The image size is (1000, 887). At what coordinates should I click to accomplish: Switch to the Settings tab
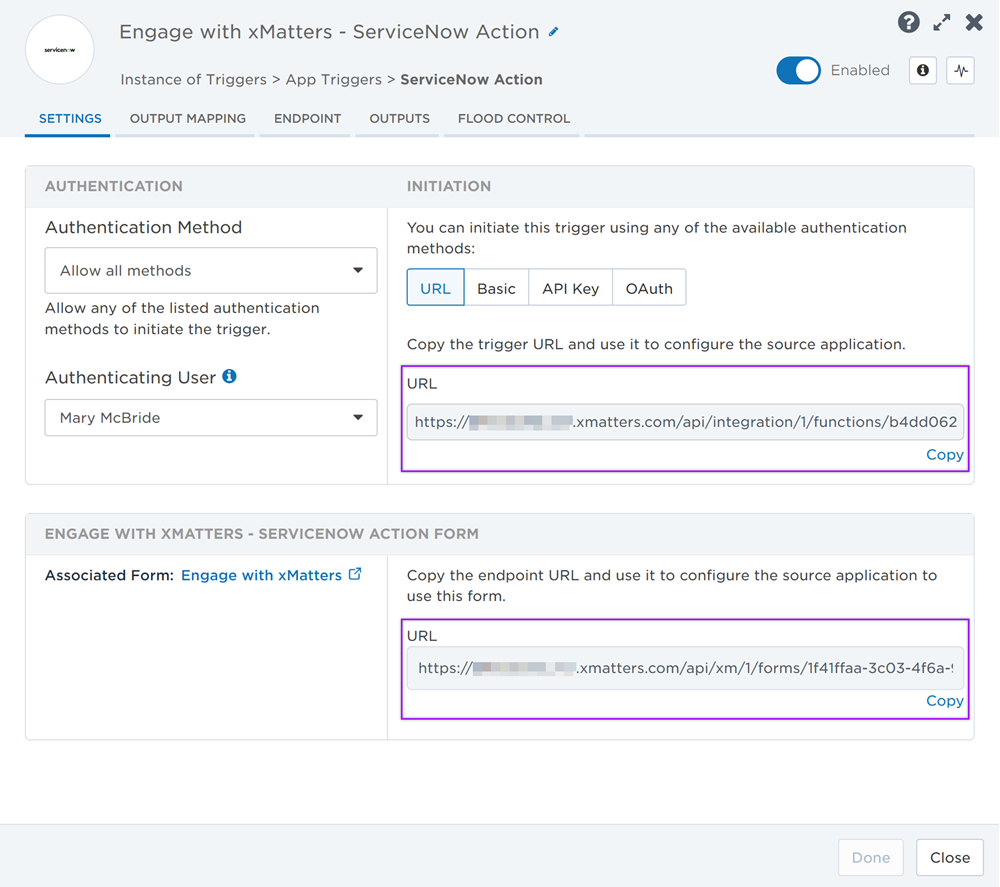(70, 119)
